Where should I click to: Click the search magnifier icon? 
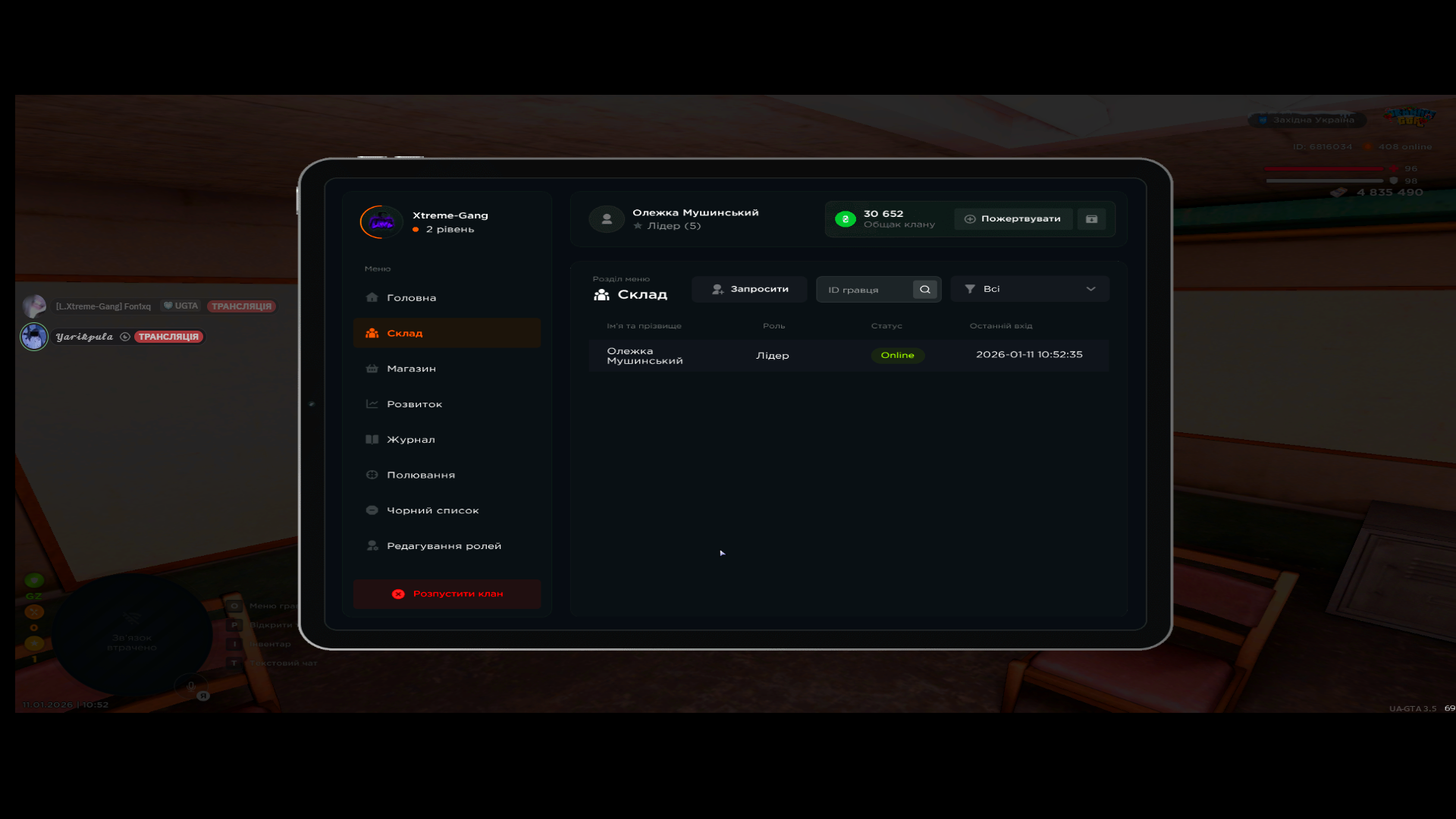click(x=924, y=290)
